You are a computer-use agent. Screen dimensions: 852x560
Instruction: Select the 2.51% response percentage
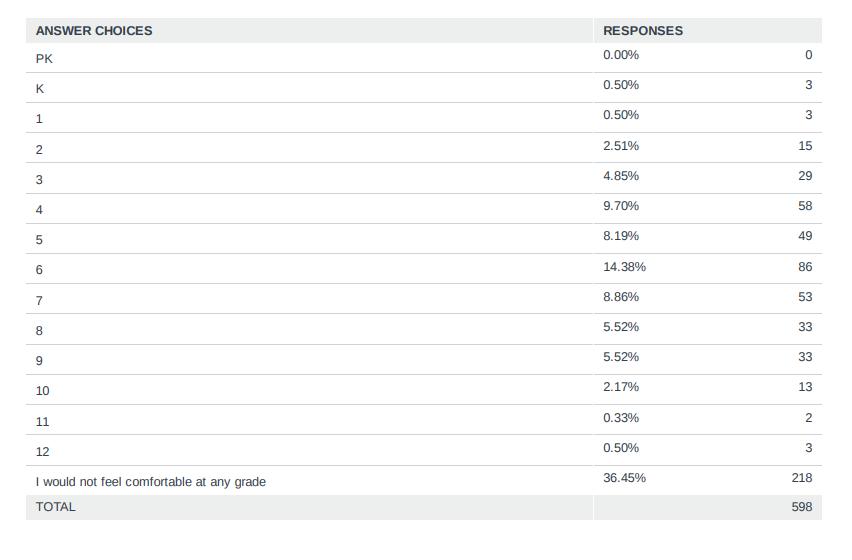click(621, 146)
